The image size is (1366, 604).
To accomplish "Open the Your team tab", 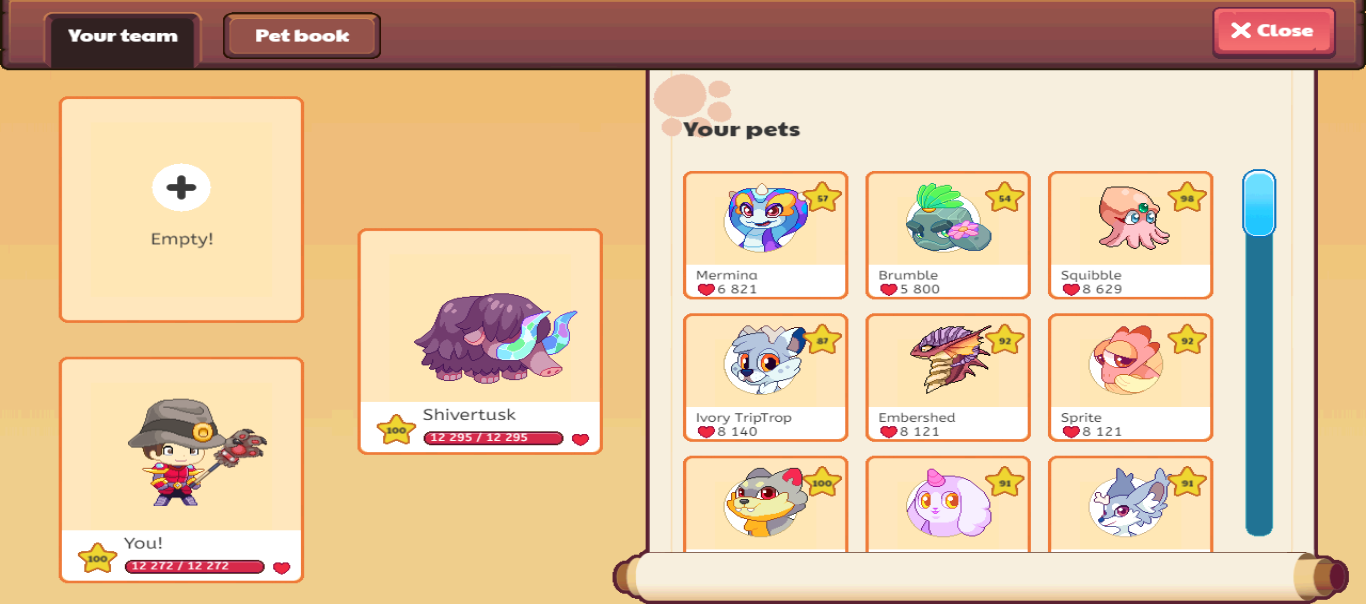I will [123, 37].
